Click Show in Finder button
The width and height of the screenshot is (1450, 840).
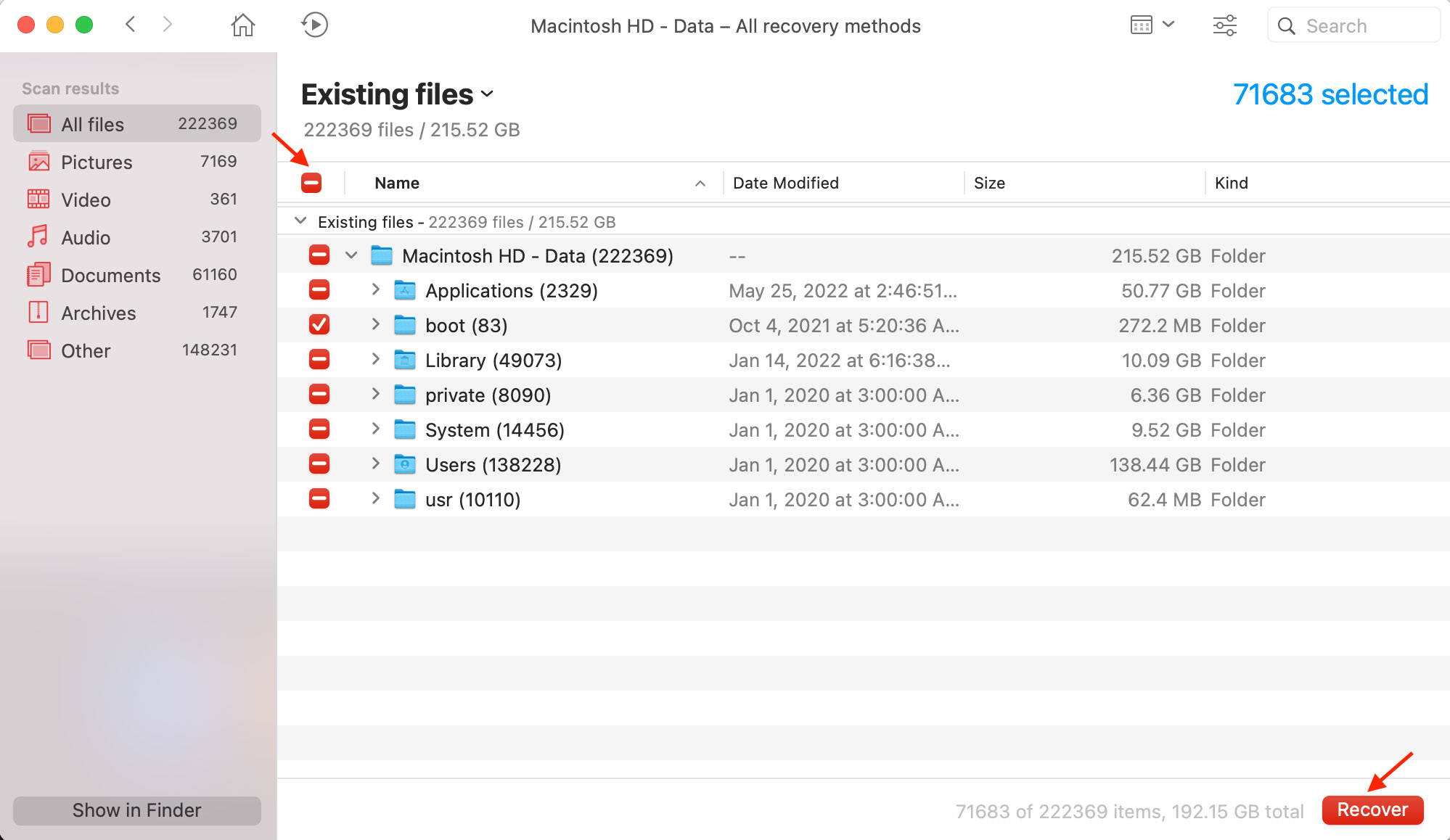point(136,810)
